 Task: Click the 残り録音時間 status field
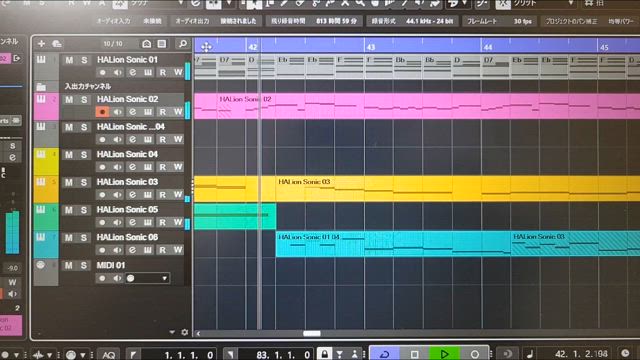pyautogui.click(x=314, y=21)
